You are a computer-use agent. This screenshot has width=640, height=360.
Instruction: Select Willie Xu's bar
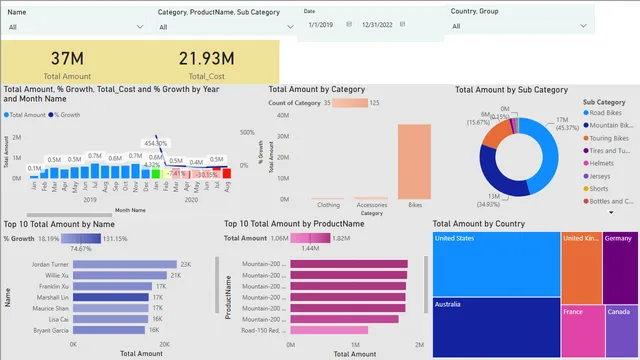click(x=120, y=276)
